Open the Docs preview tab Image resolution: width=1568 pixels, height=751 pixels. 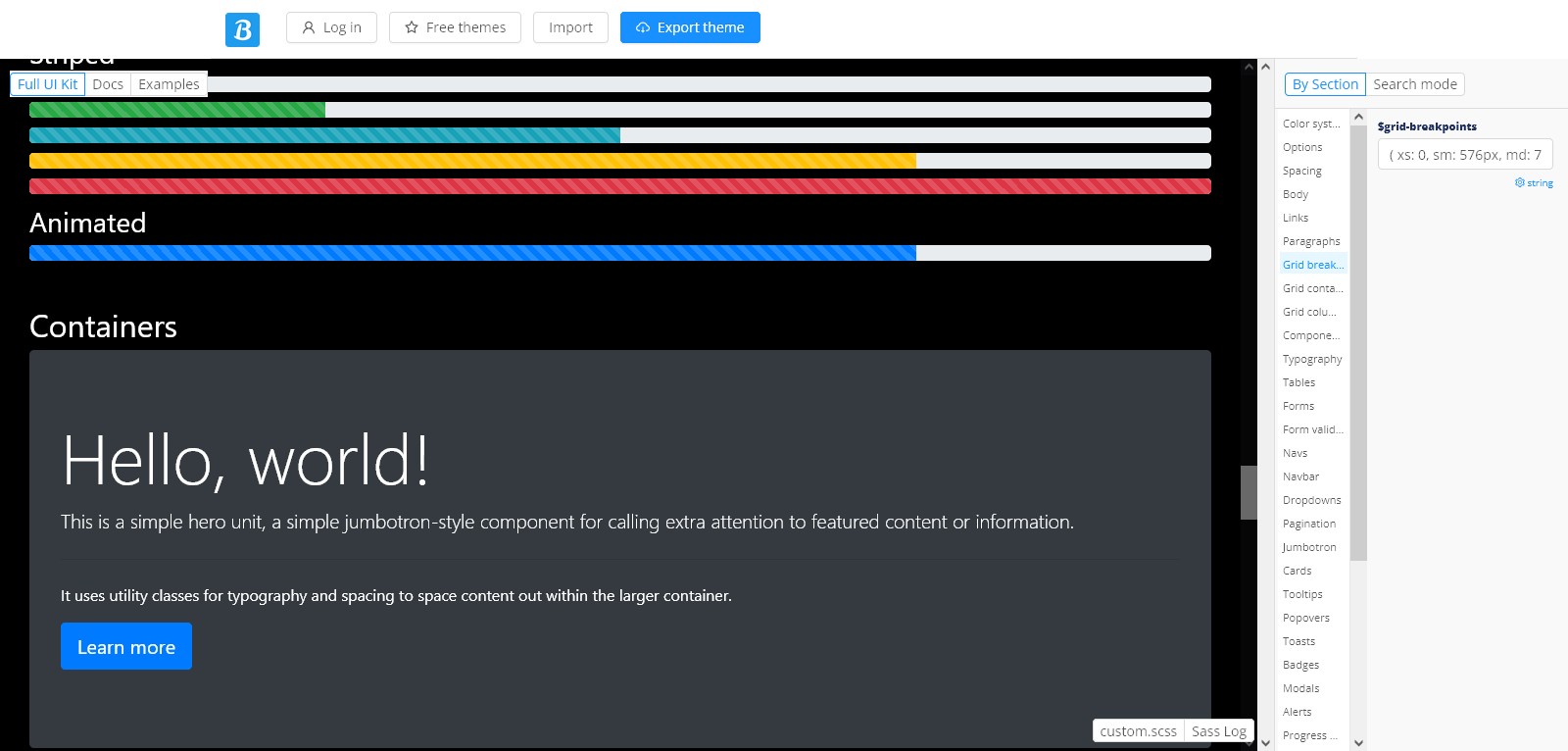tap(108, 84)
